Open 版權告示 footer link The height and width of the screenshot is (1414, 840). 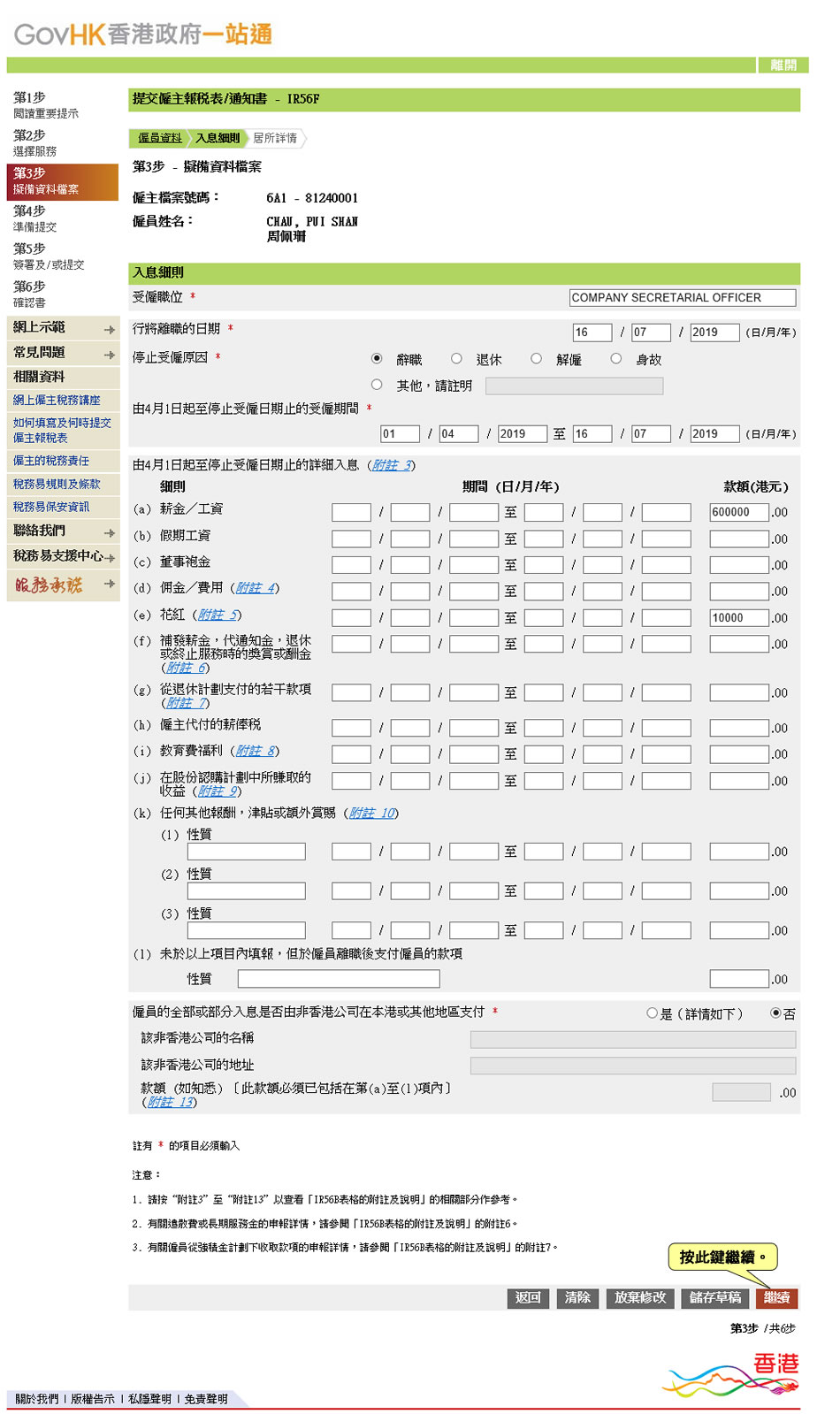pos(93,1399)
